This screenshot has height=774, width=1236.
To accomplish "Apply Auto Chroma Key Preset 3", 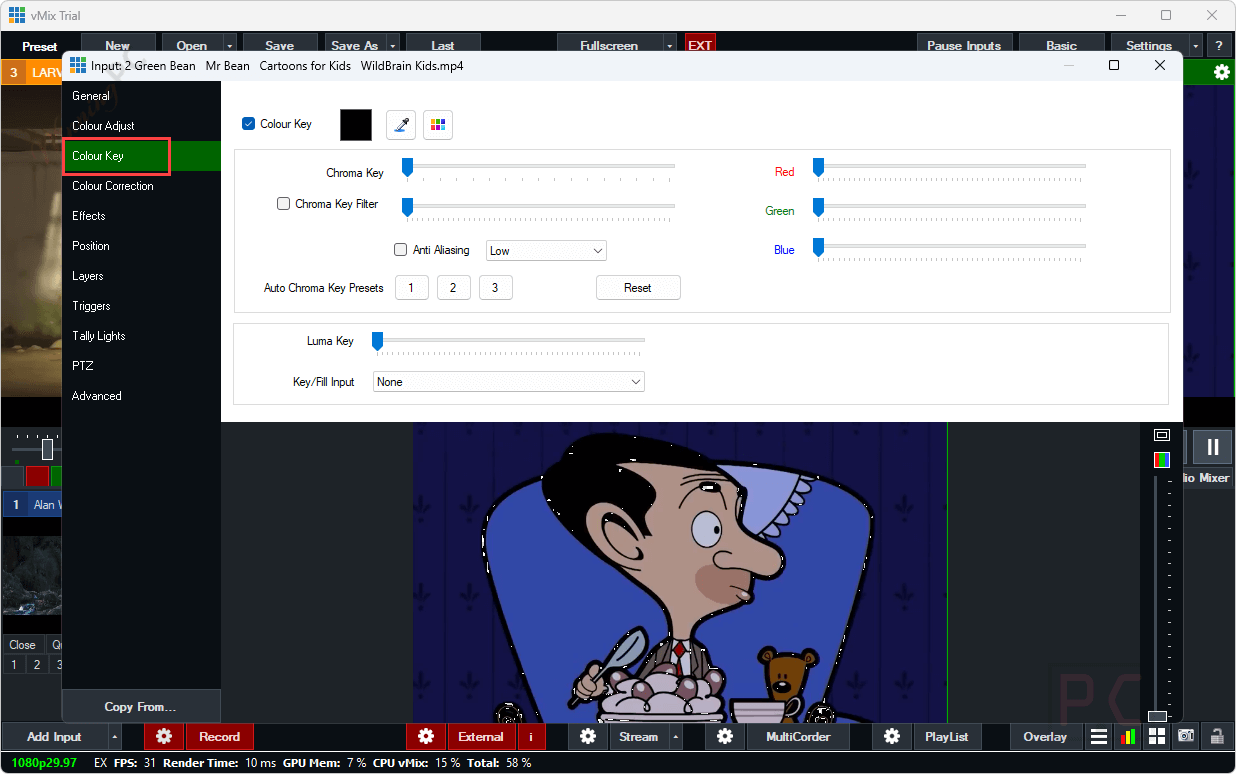I will tap(496, 288).
